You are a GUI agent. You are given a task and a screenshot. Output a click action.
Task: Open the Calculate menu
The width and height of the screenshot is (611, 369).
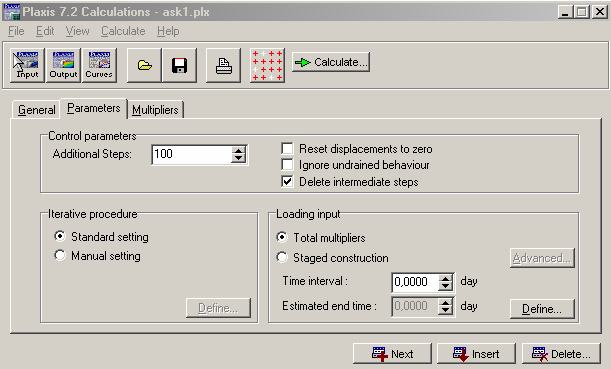pyautogui.click(x=123, y=31)
